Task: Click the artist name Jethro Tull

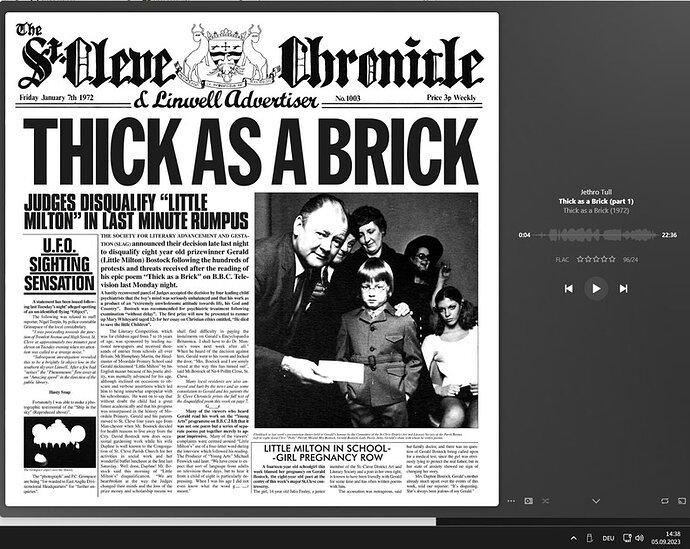Action: 596,192
